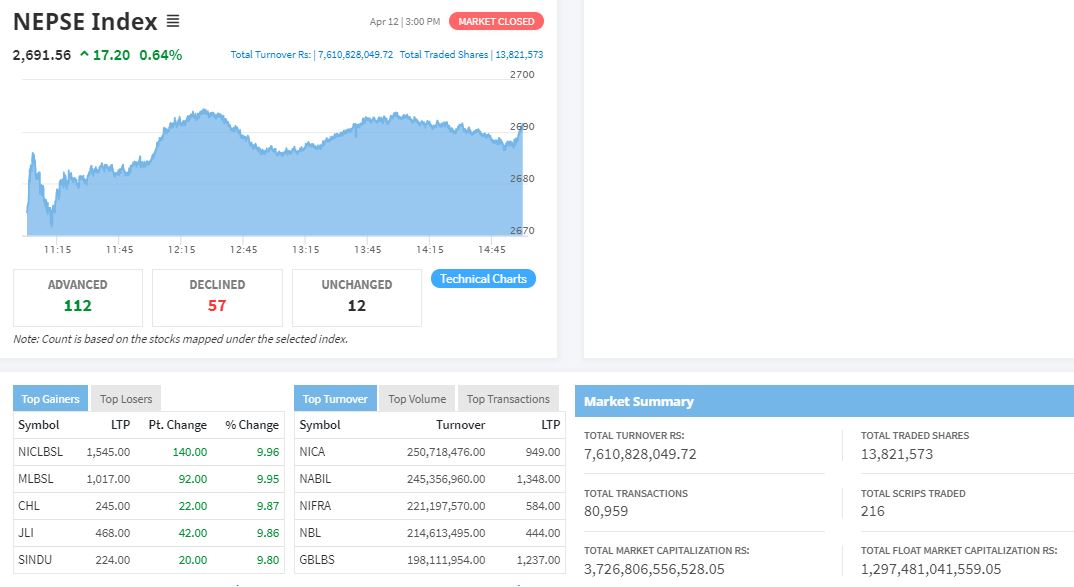Click the MARKET CLOSED status badge

pyautogui.click(x=496, y=21)
